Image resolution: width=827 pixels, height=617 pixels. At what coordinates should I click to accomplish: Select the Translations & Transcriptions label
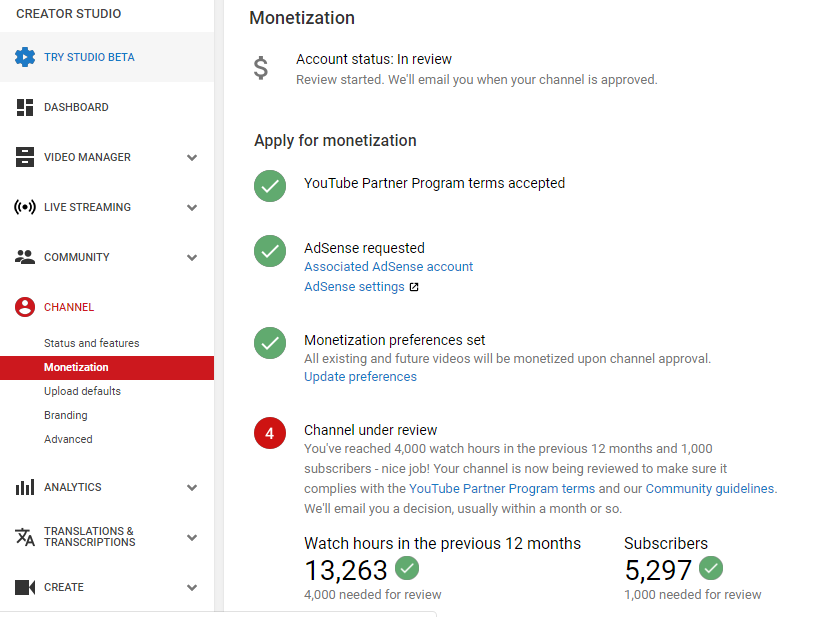[90, 537]
